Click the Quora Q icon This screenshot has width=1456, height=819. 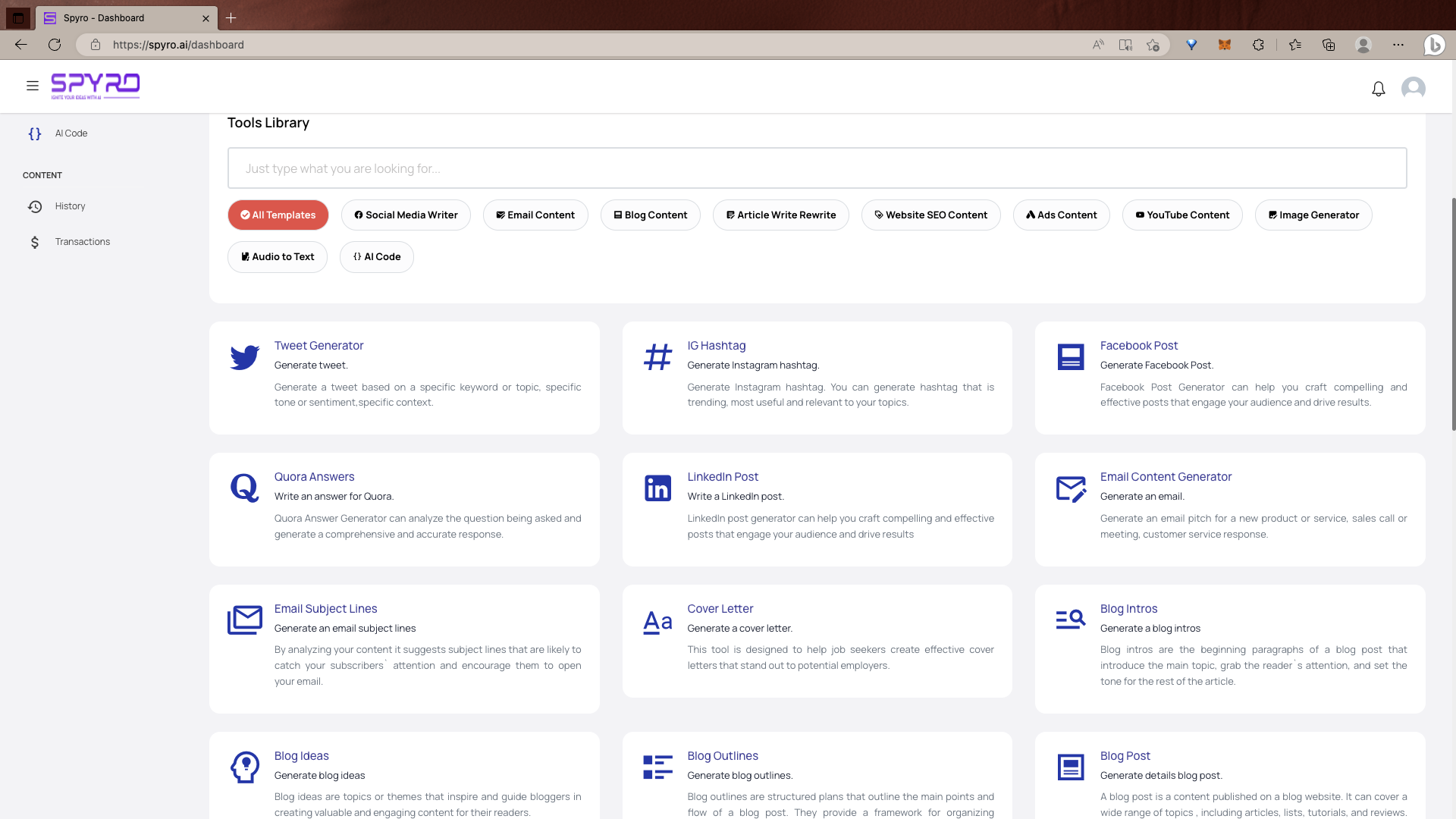pos(245,488)
